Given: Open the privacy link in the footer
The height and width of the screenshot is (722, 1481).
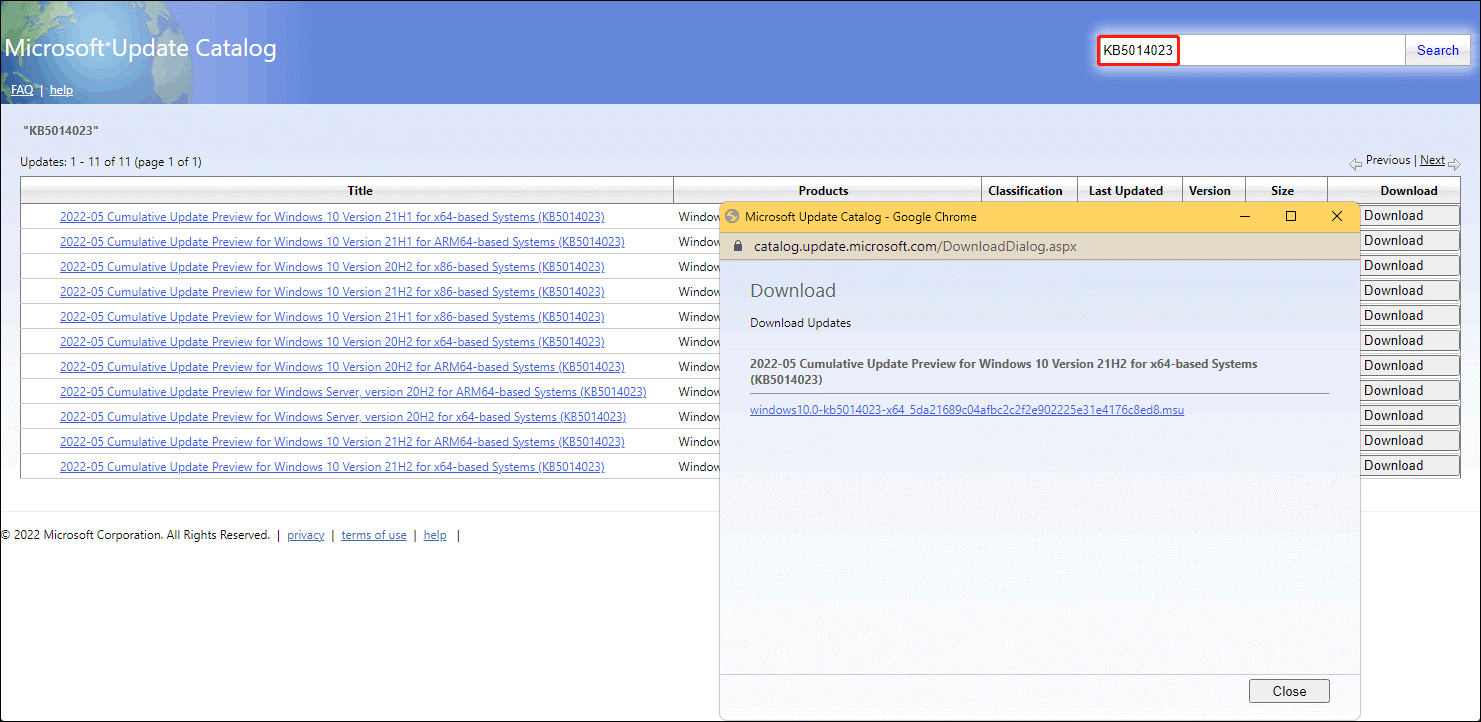Looking at the screenshot, I should tap(306, 535).
